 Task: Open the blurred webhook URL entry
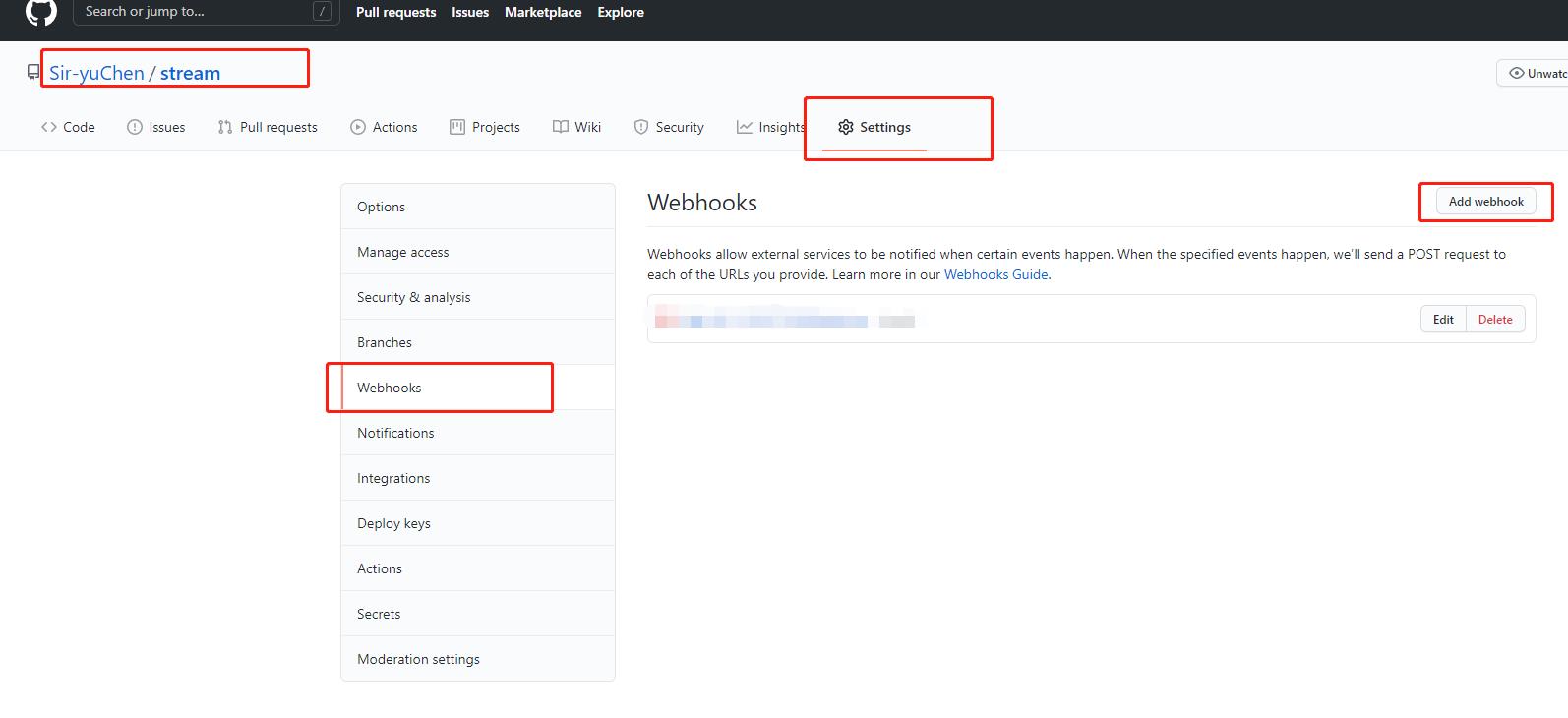click(785, 319)
